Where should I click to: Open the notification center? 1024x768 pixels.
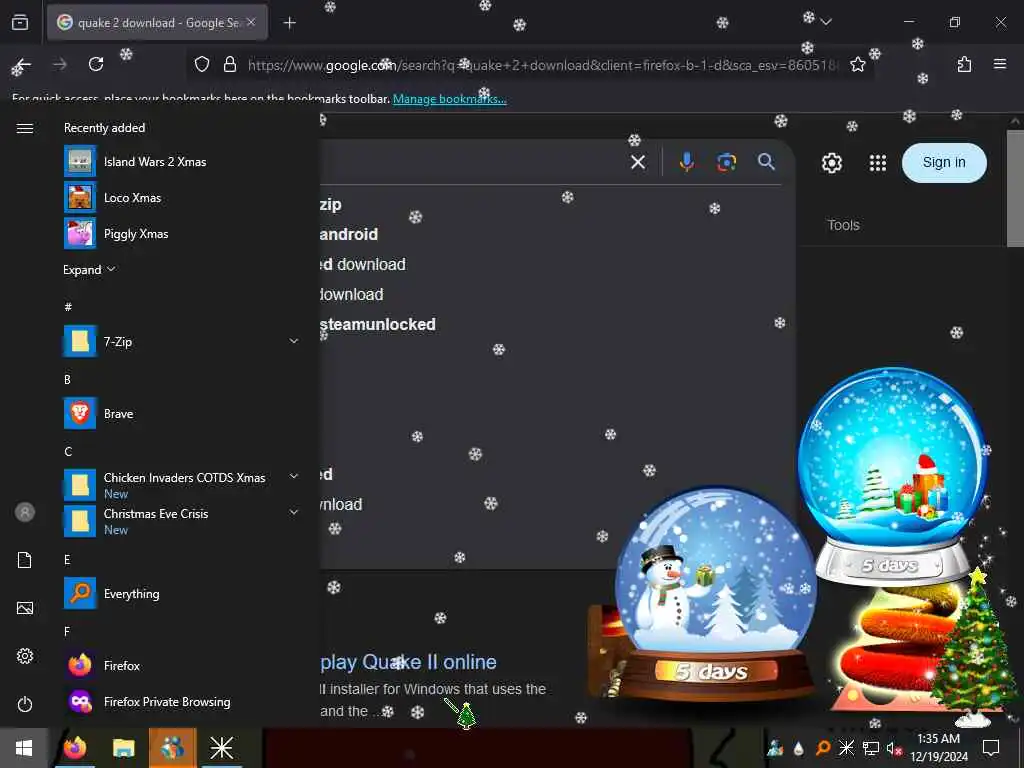(991, 748)
